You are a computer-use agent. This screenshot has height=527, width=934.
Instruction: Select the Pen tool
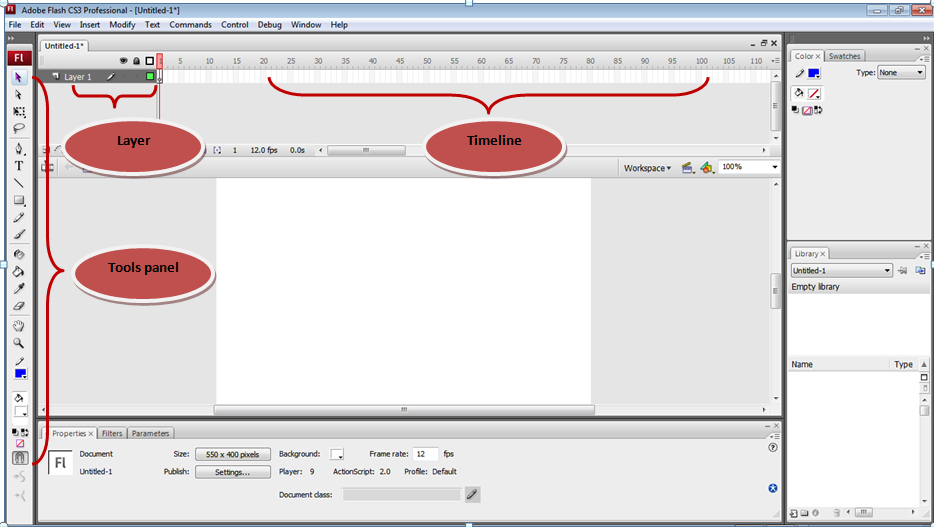[19, 149]
